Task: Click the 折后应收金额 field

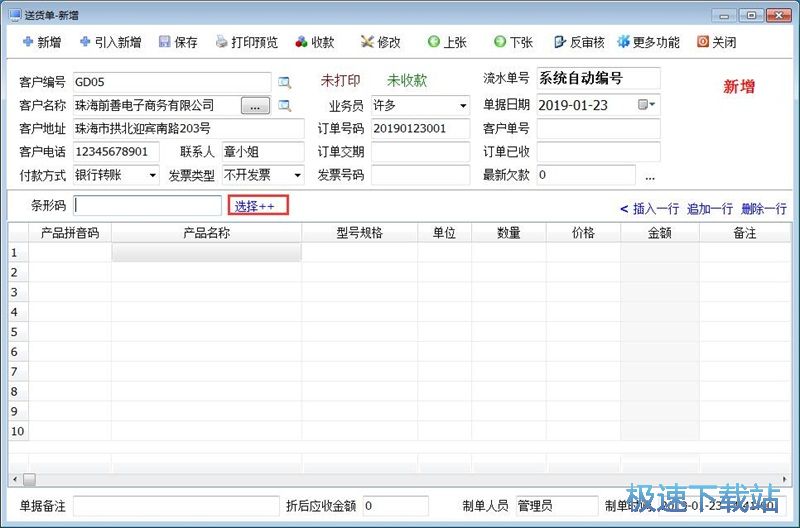Action: click(x=395, y=506)
